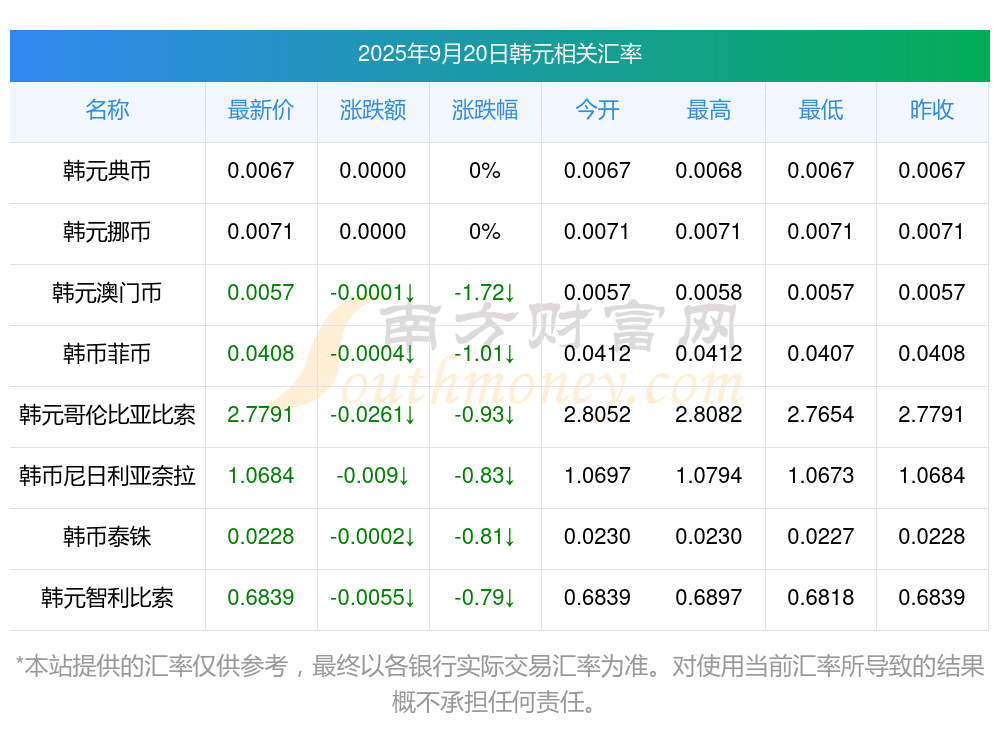
Task: Click the opening price 1.0697
Action: (597, 476)
